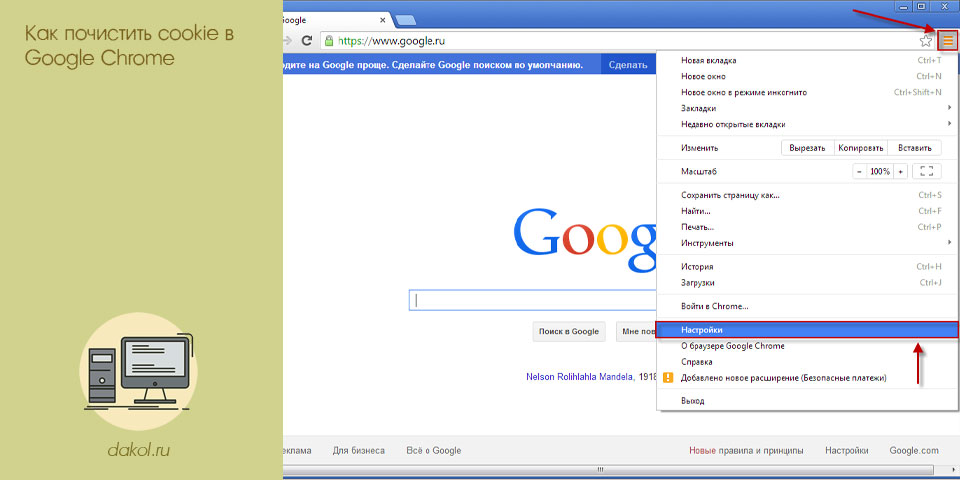Open 'Загрузки' from the menu

coord(807,283)
